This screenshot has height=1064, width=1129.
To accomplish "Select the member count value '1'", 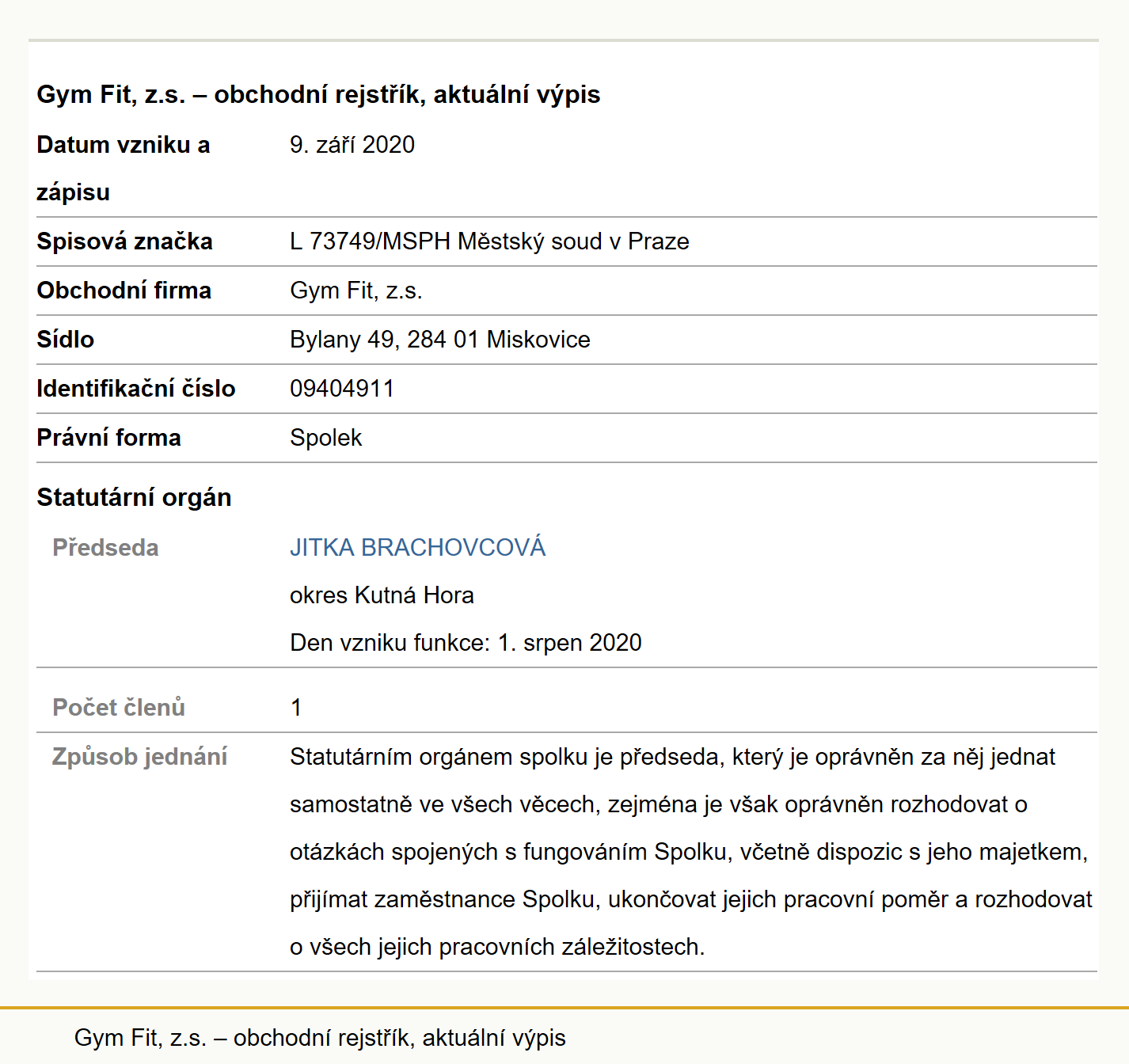I will pyautogui.click(x=296, y=707).
